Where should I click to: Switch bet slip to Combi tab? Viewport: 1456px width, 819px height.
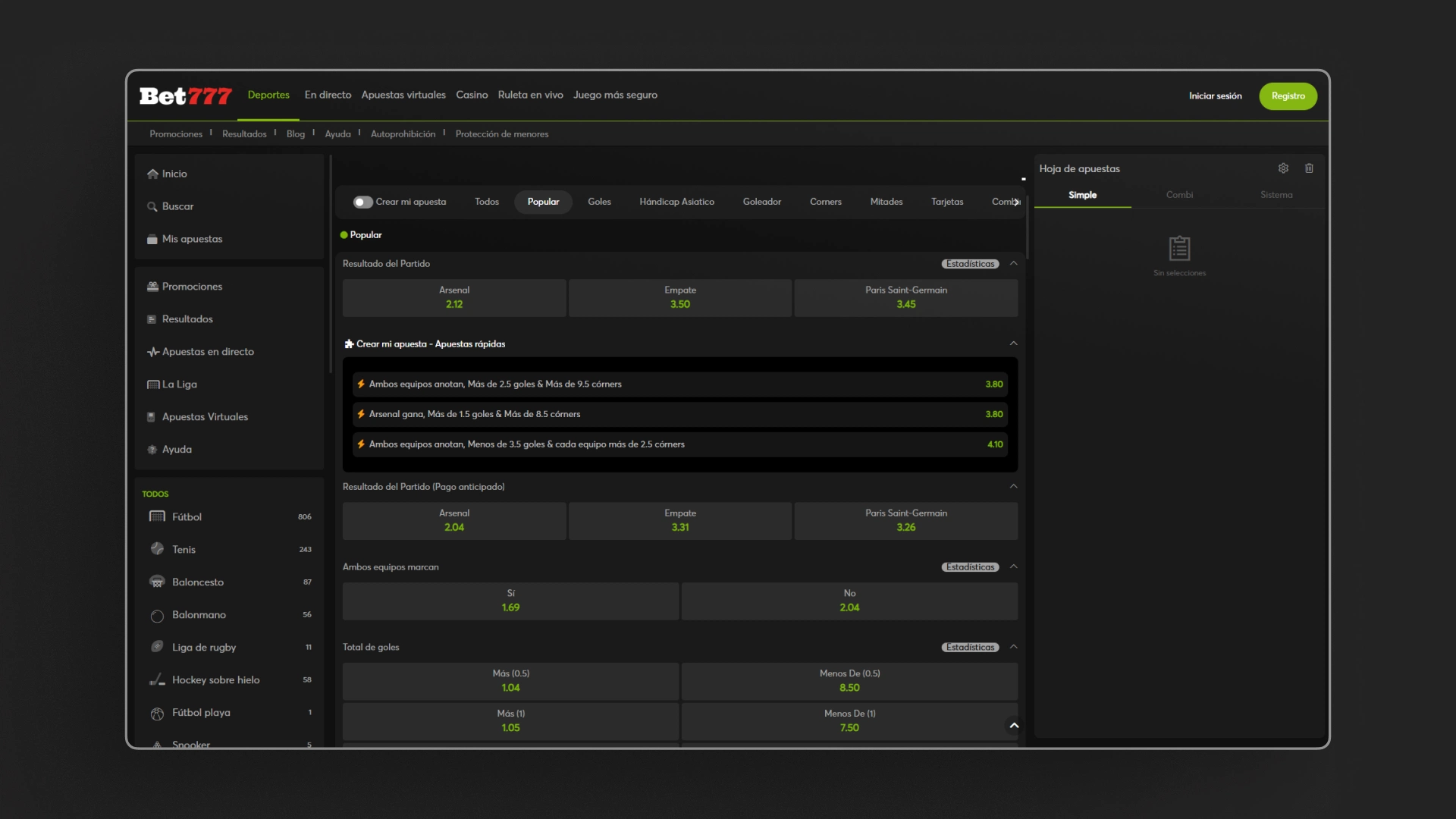pyautogui.click(x=1179, y=195)
